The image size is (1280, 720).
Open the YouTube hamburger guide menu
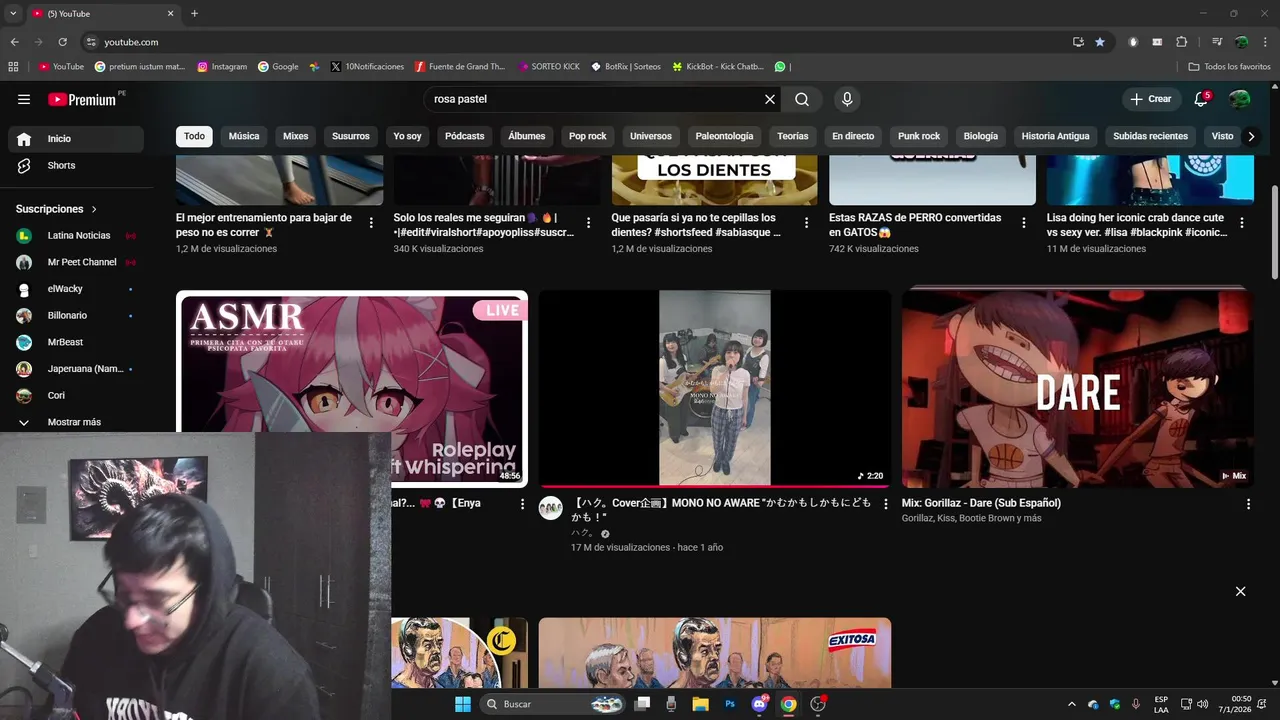point(24,99)
